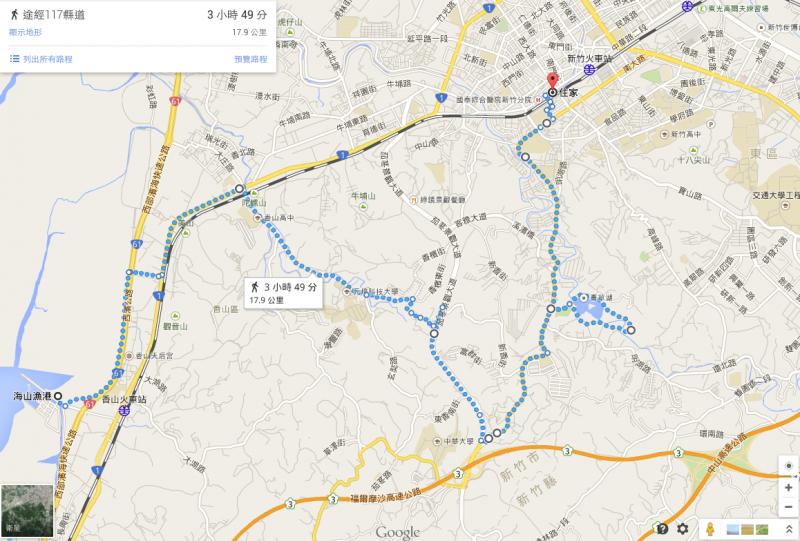
Task: Toggle terrain display via 顯示地形
Action: coord(25,32)
